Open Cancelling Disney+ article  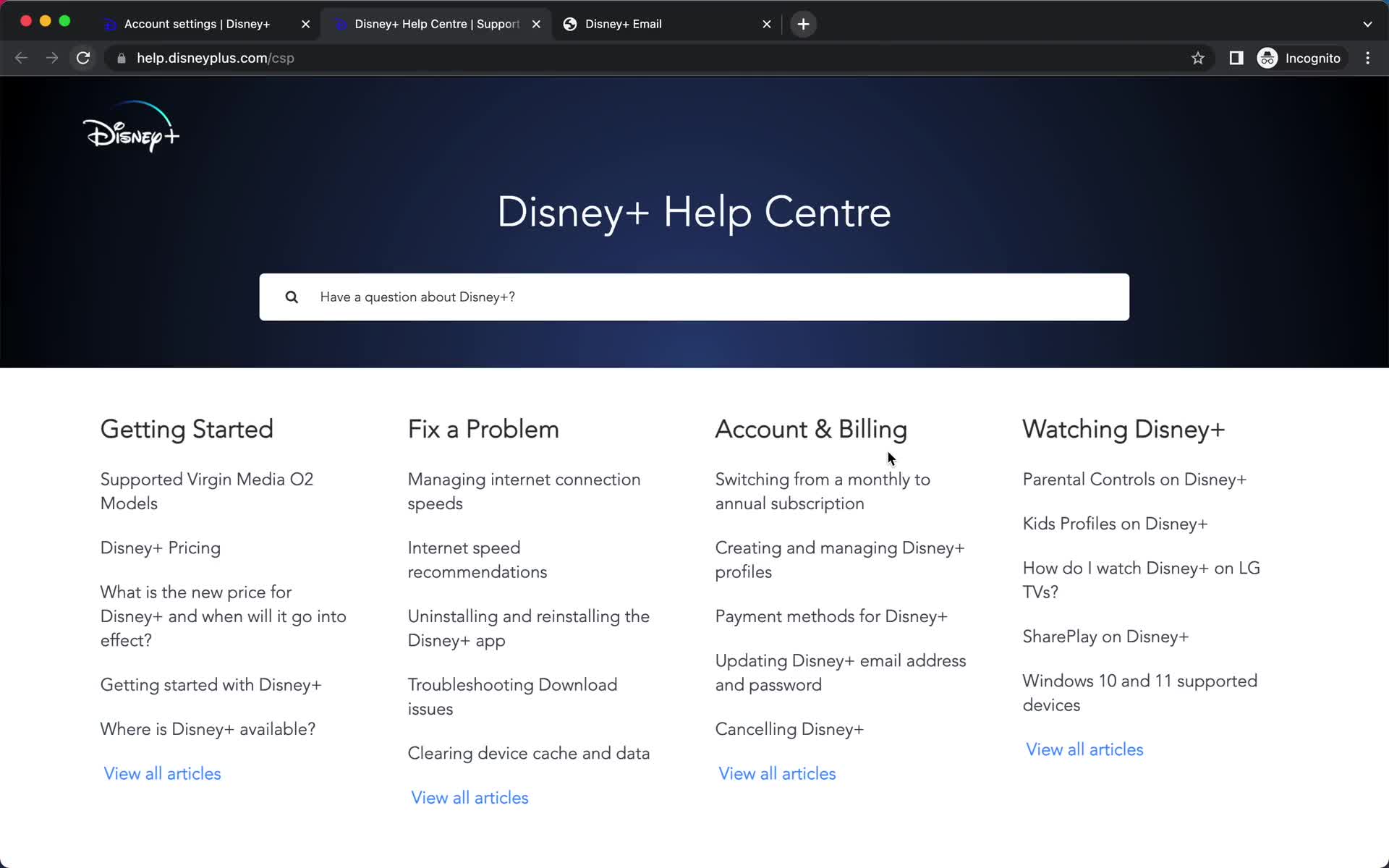pyautogui.click(x=789, y=729)
